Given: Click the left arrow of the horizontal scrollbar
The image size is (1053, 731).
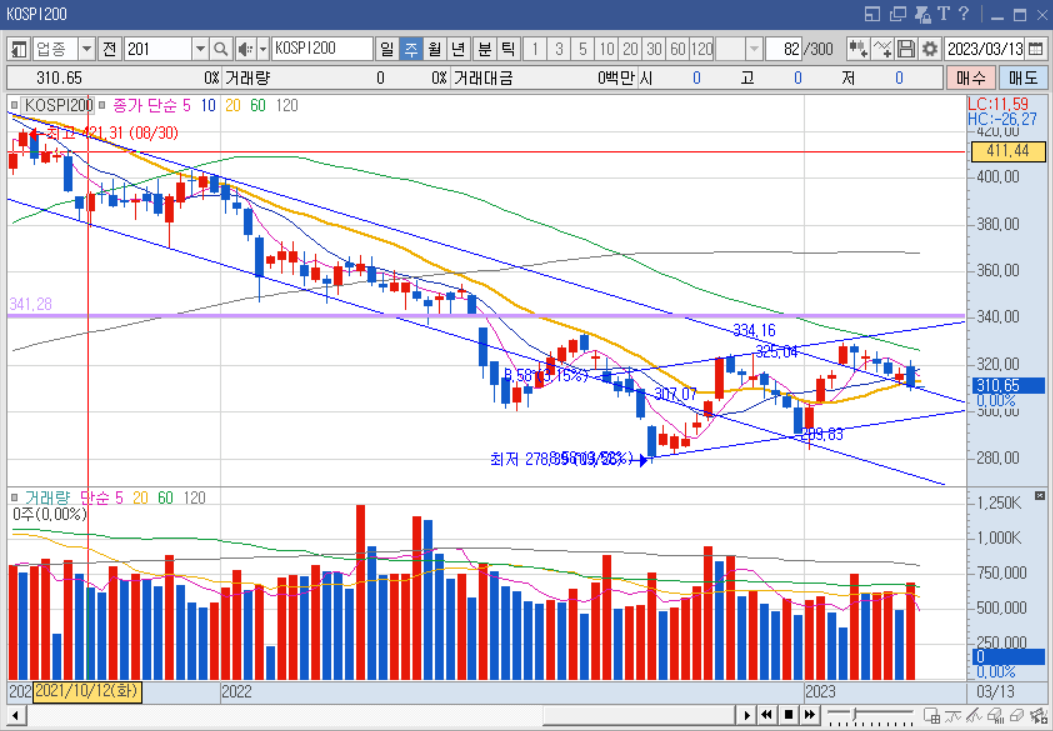Looking at the screenshot, I should point(15,715).
